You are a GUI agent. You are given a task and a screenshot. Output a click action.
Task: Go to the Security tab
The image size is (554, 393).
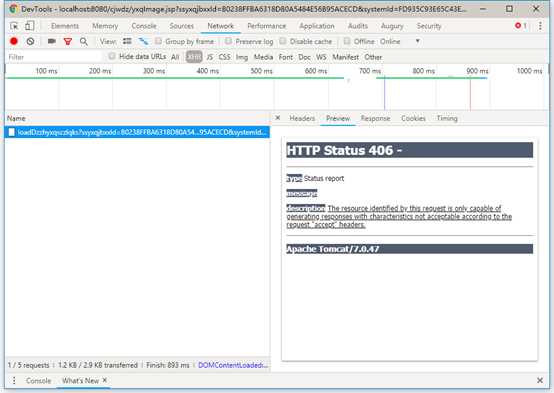429,26
